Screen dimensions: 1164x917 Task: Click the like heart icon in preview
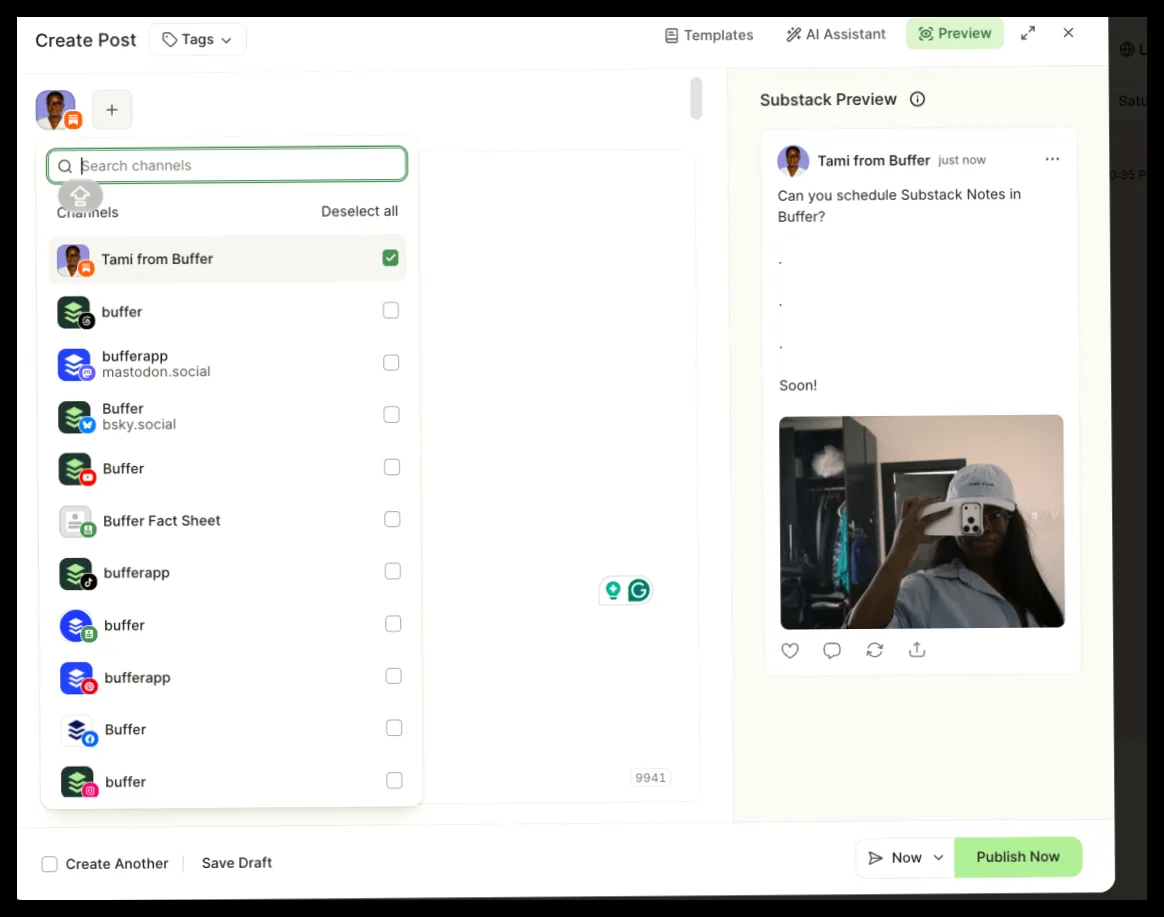[790, 650]
